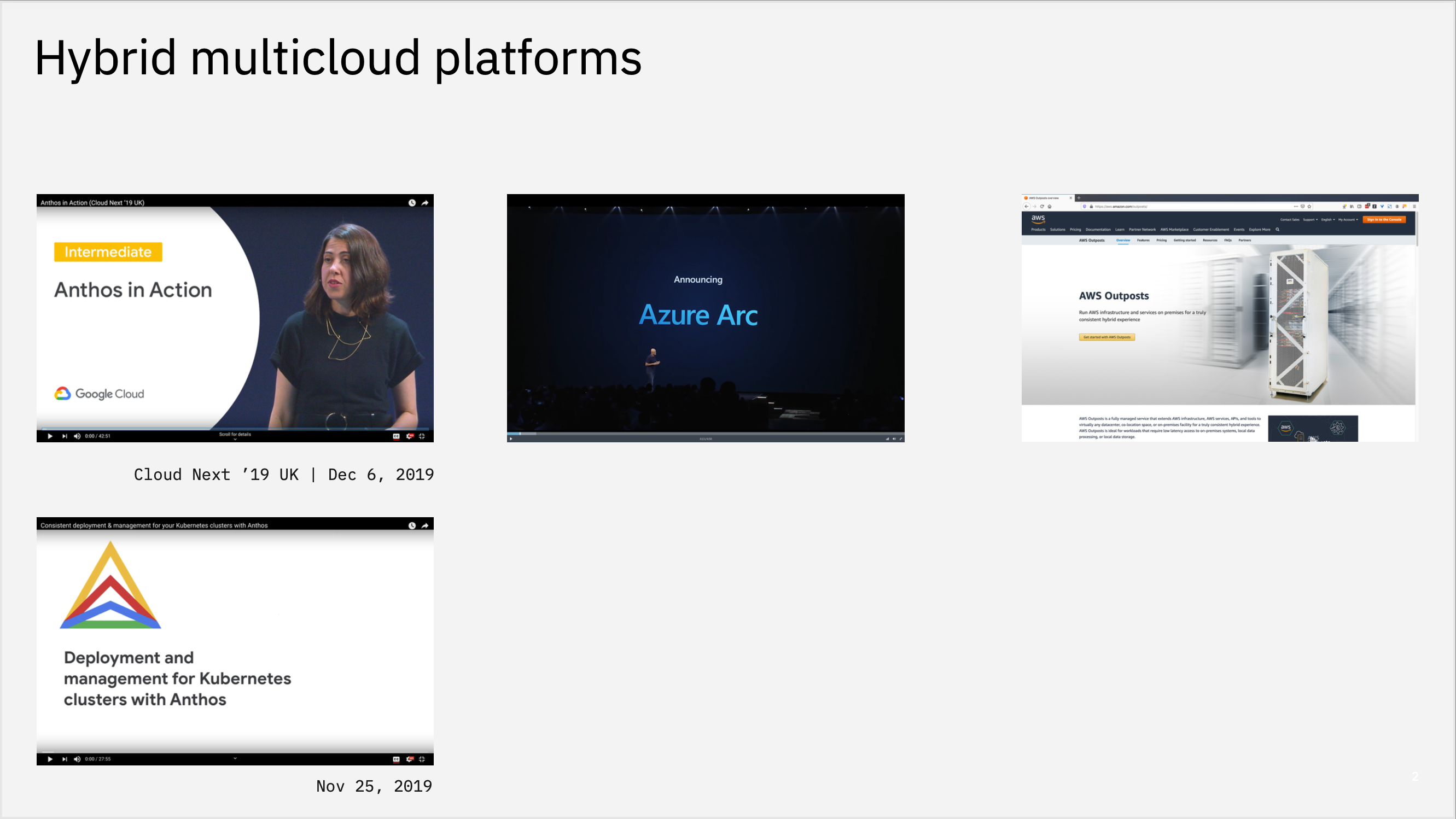Play the Anthos in Action video
This screenshot has height=819, width=1456.
50,436
